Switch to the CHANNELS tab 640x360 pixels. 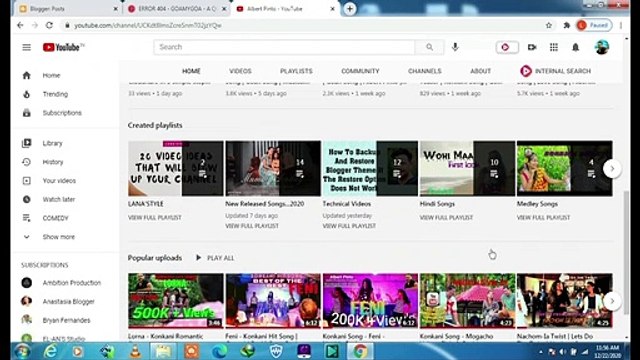click(425, 71)
